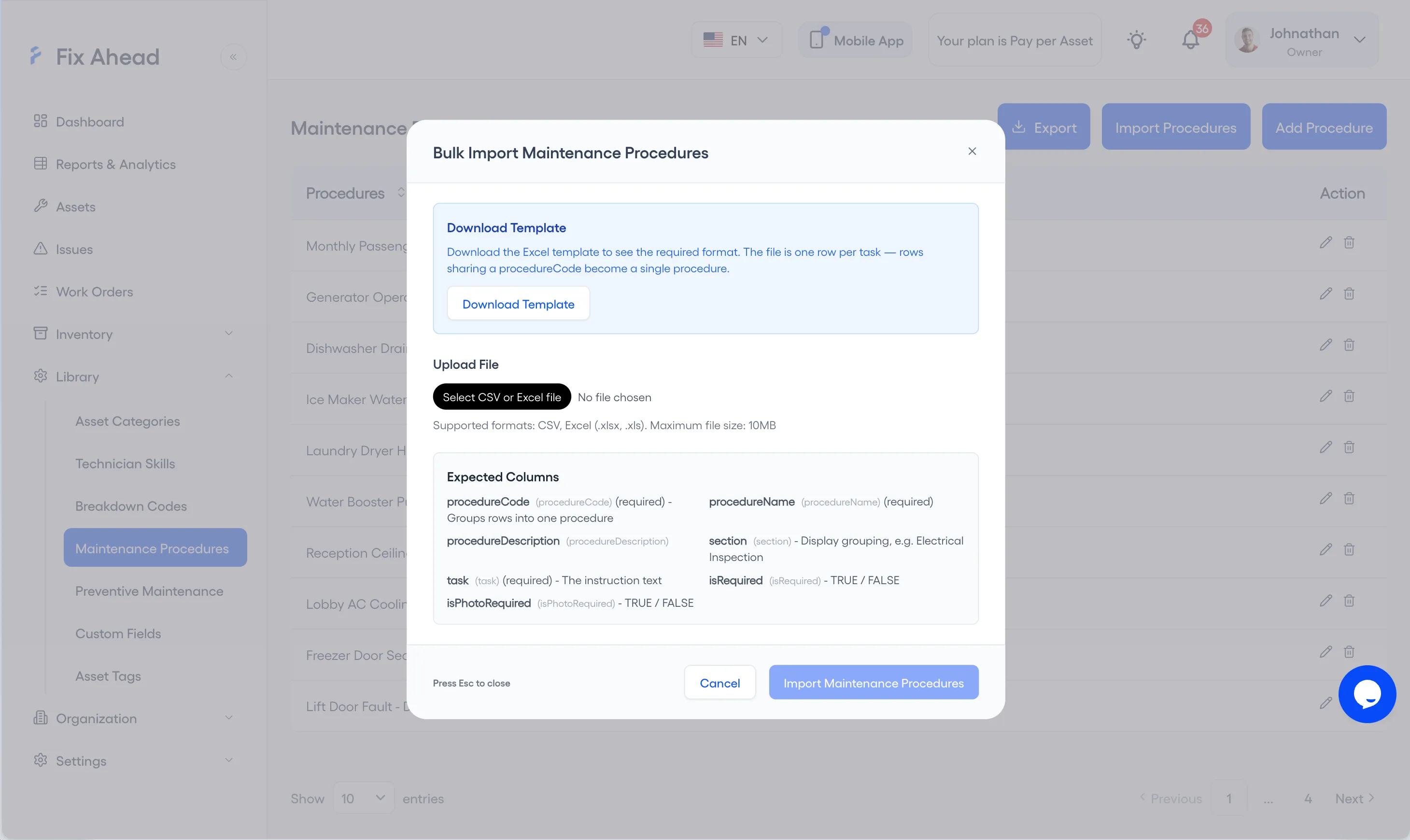Edit the Ice Maker Water procedure row
The width and height of the screenshot is (1410, 840).
(x=1325, y=396)
